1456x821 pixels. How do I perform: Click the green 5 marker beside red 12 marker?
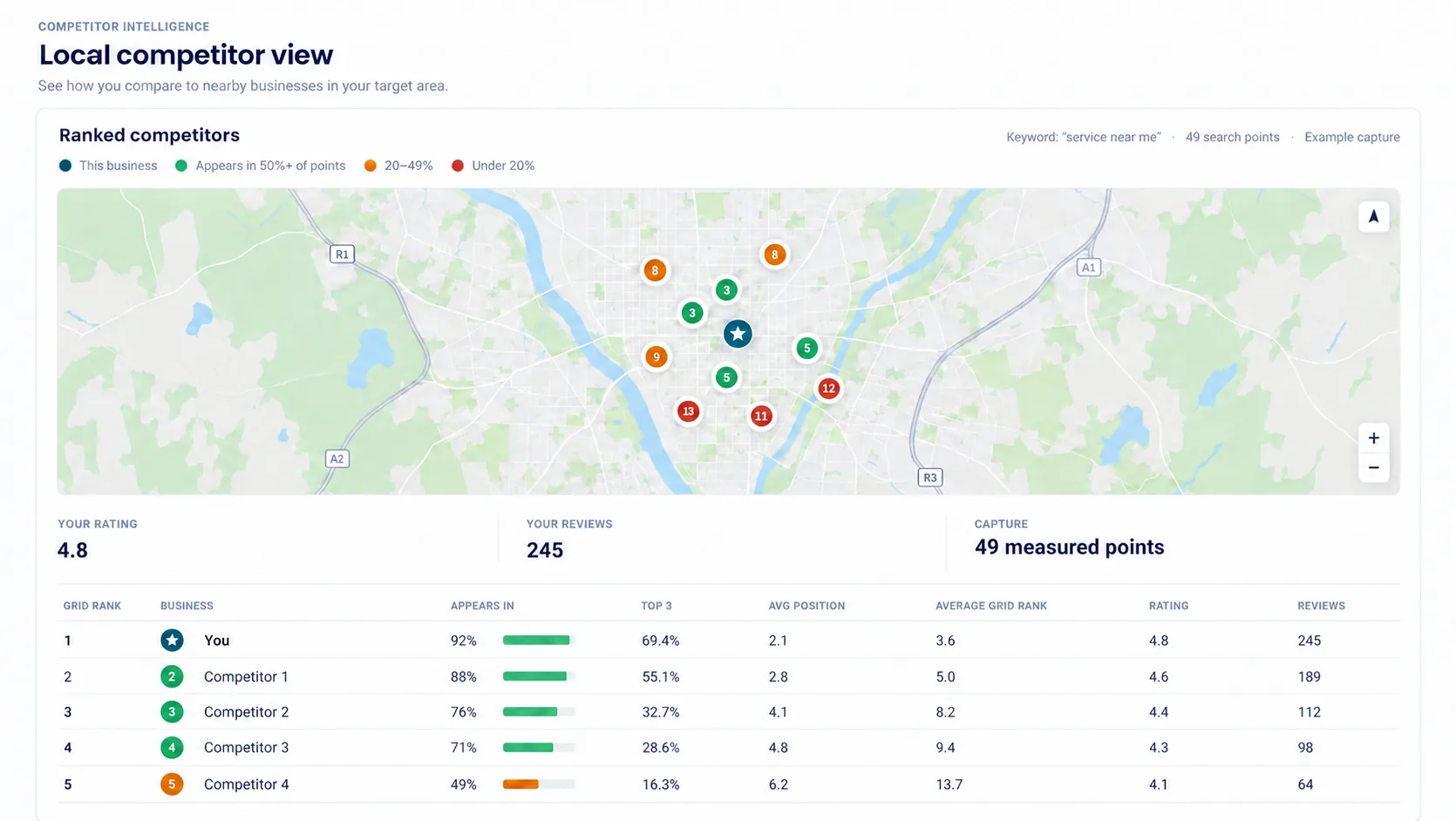[x=807, y=348]
